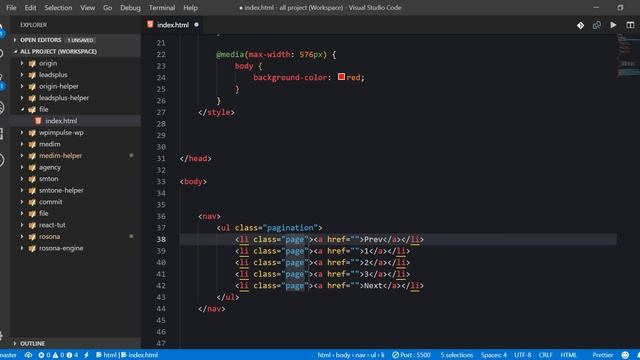
Task: Expand the leadsplus folder
Action: [x=22, y=75]
